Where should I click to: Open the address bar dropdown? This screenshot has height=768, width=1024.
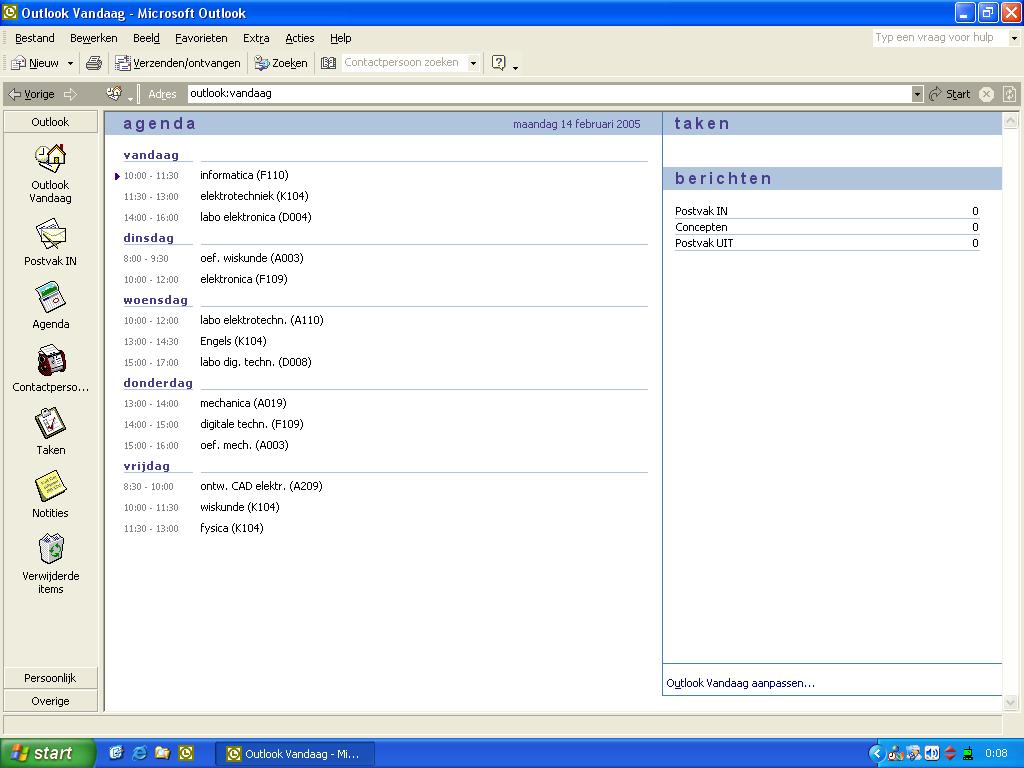(917, 94)
